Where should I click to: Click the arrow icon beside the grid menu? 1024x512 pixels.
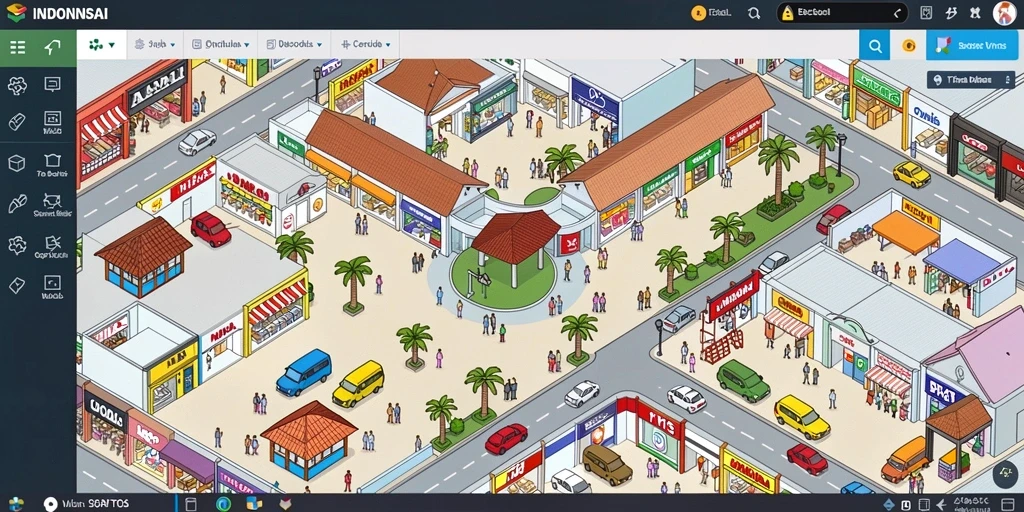(52, 47)
